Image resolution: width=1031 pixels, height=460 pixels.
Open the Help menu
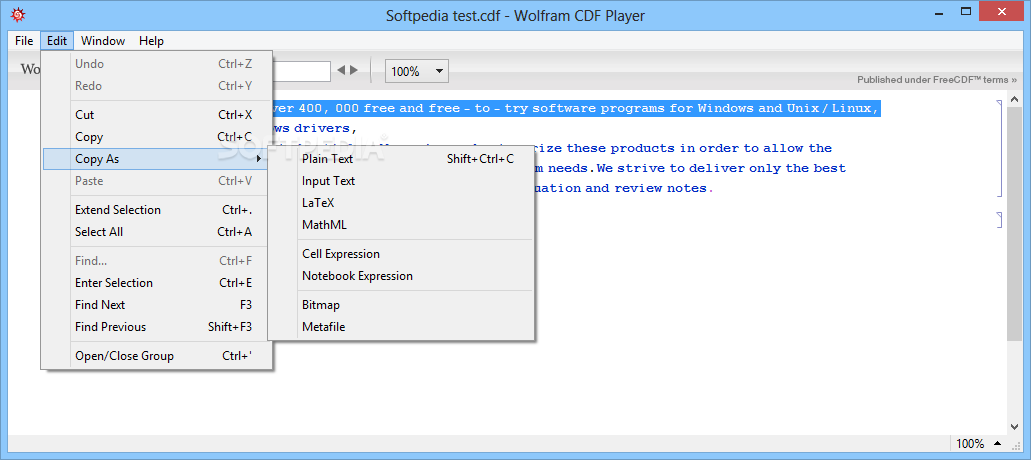[x=151, y=41]
